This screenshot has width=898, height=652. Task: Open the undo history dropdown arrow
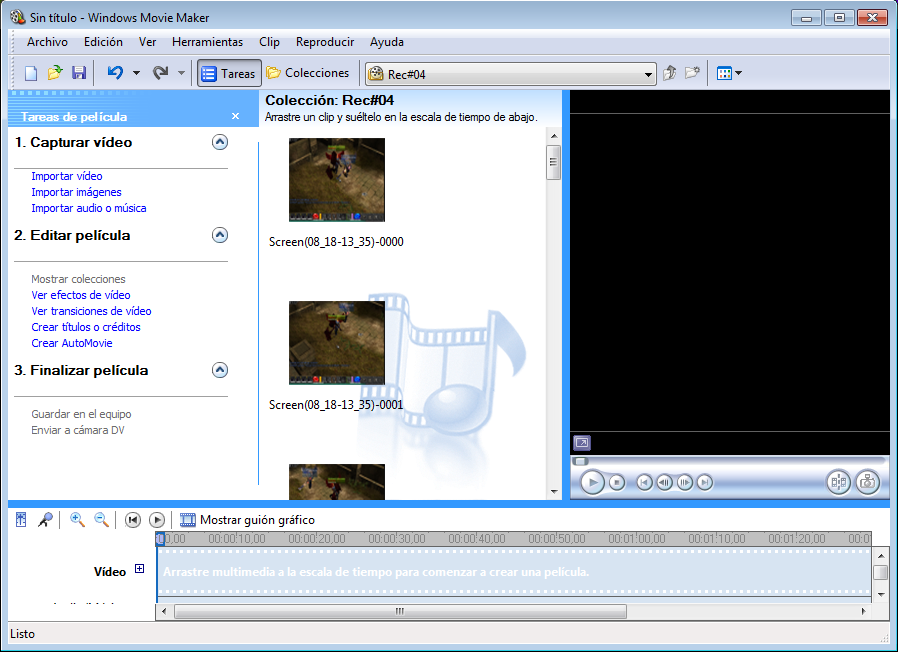[136, 73]
